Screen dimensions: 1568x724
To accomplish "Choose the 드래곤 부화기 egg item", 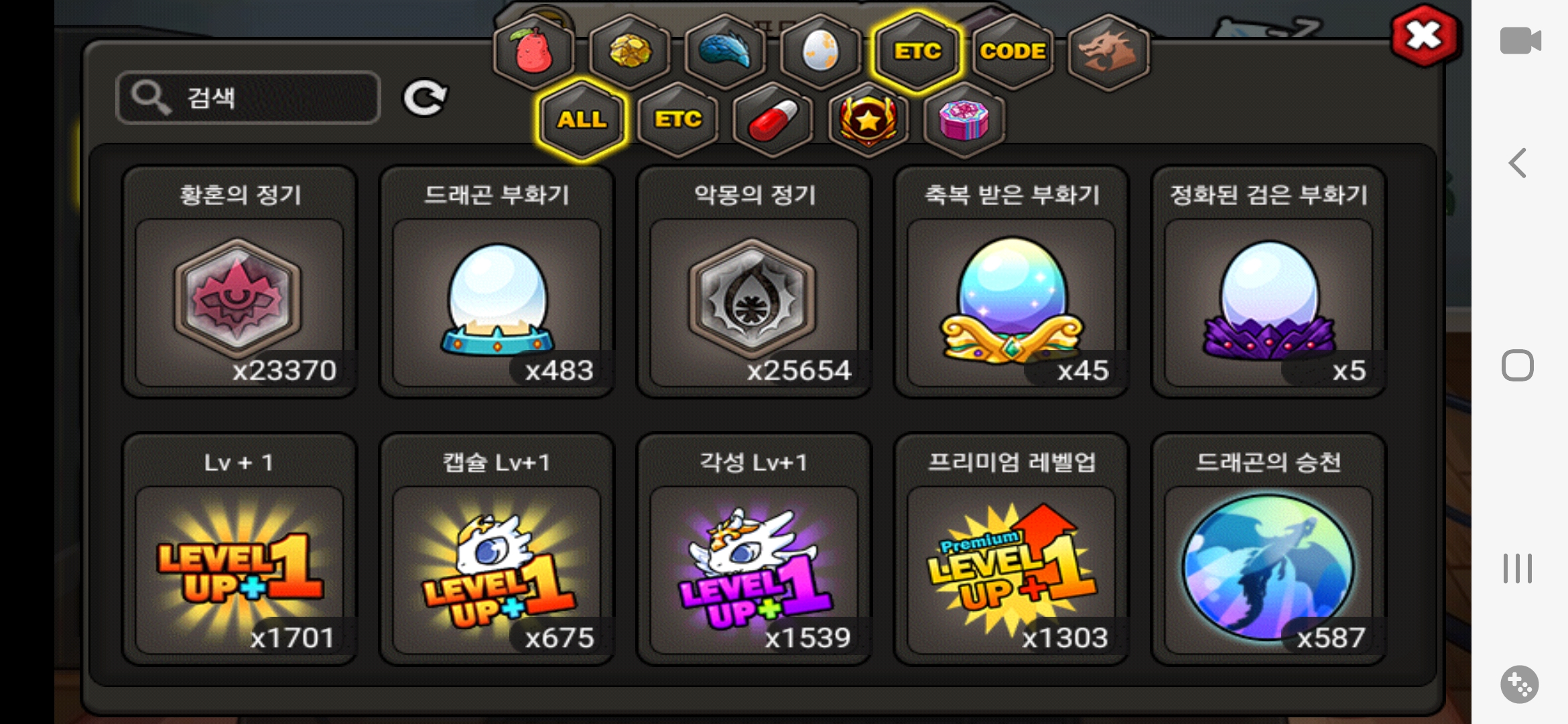I will [497, 282].
